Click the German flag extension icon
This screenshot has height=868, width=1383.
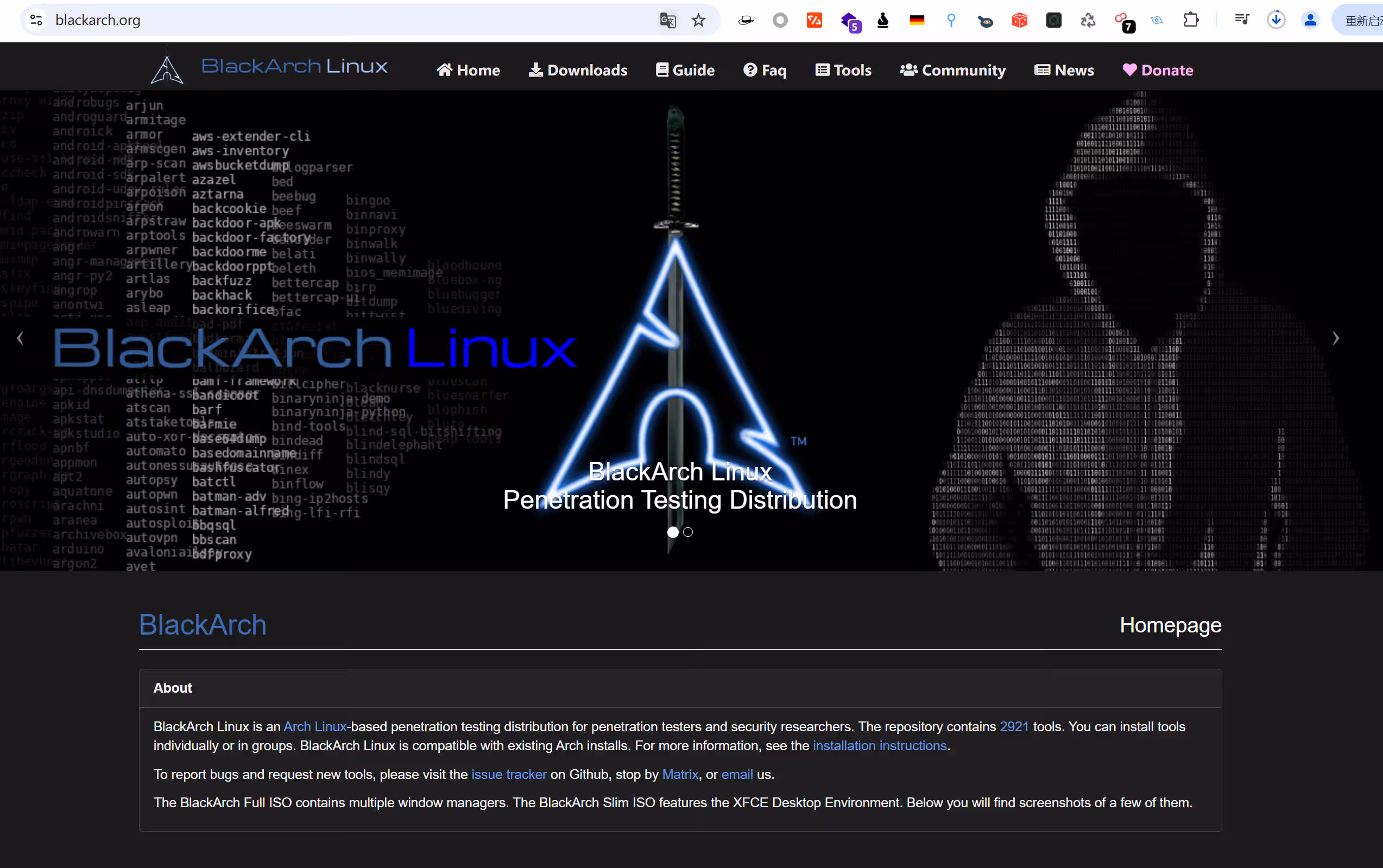pos(916,20)
